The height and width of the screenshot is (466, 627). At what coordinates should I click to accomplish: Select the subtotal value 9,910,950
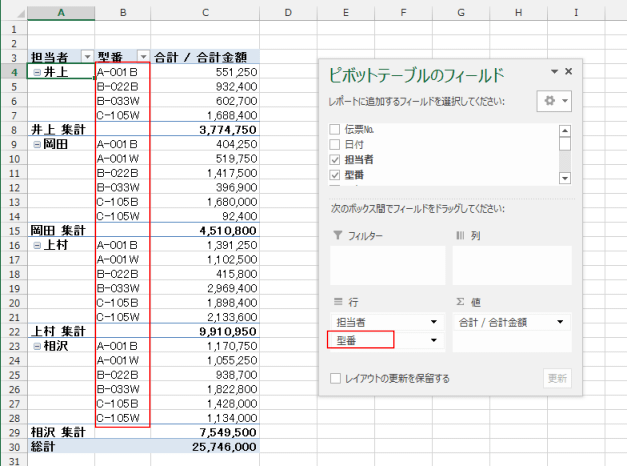205,331
